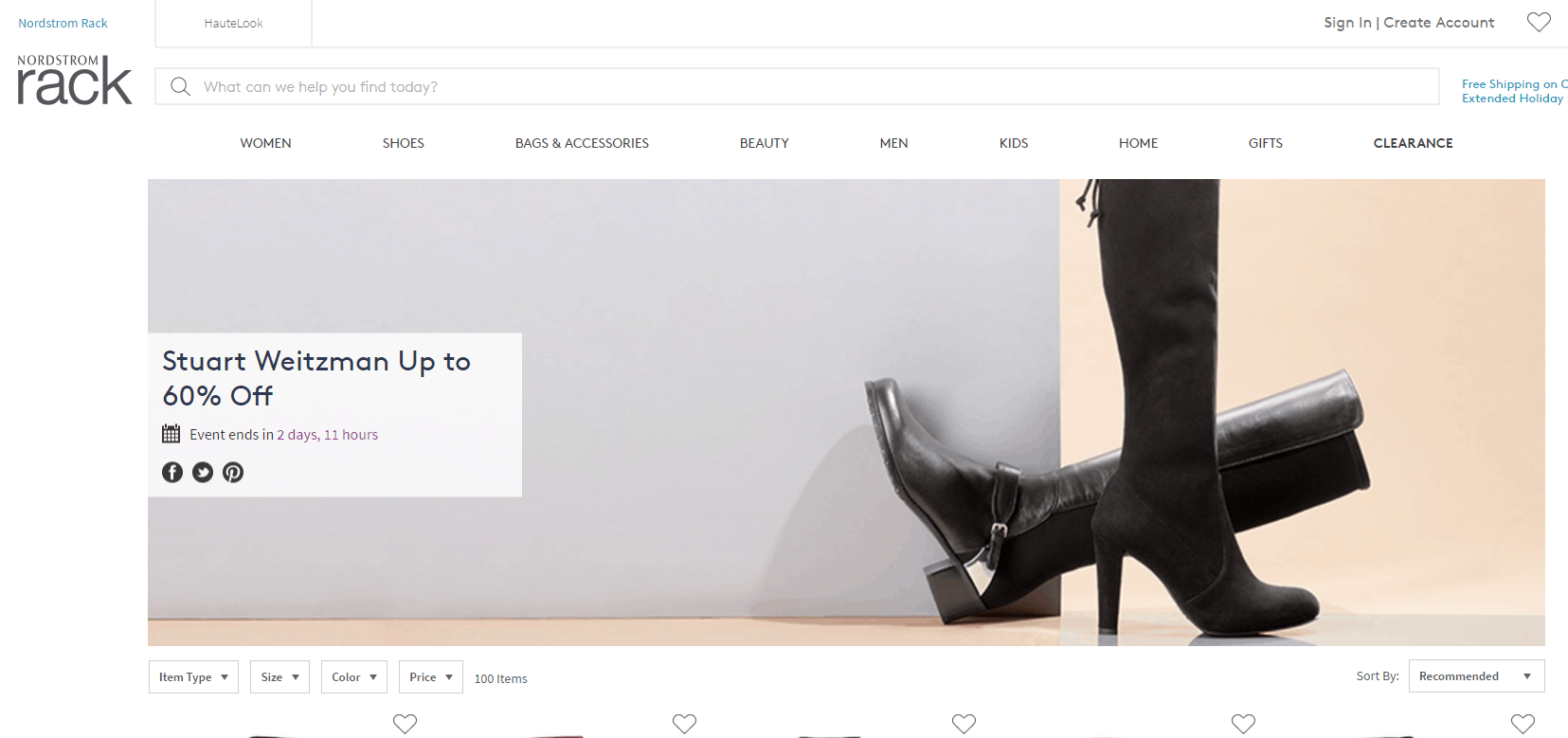Favorite the fourth product with its heart
Viewport: 1568px width, 738px height.
tap(1243, 724)
